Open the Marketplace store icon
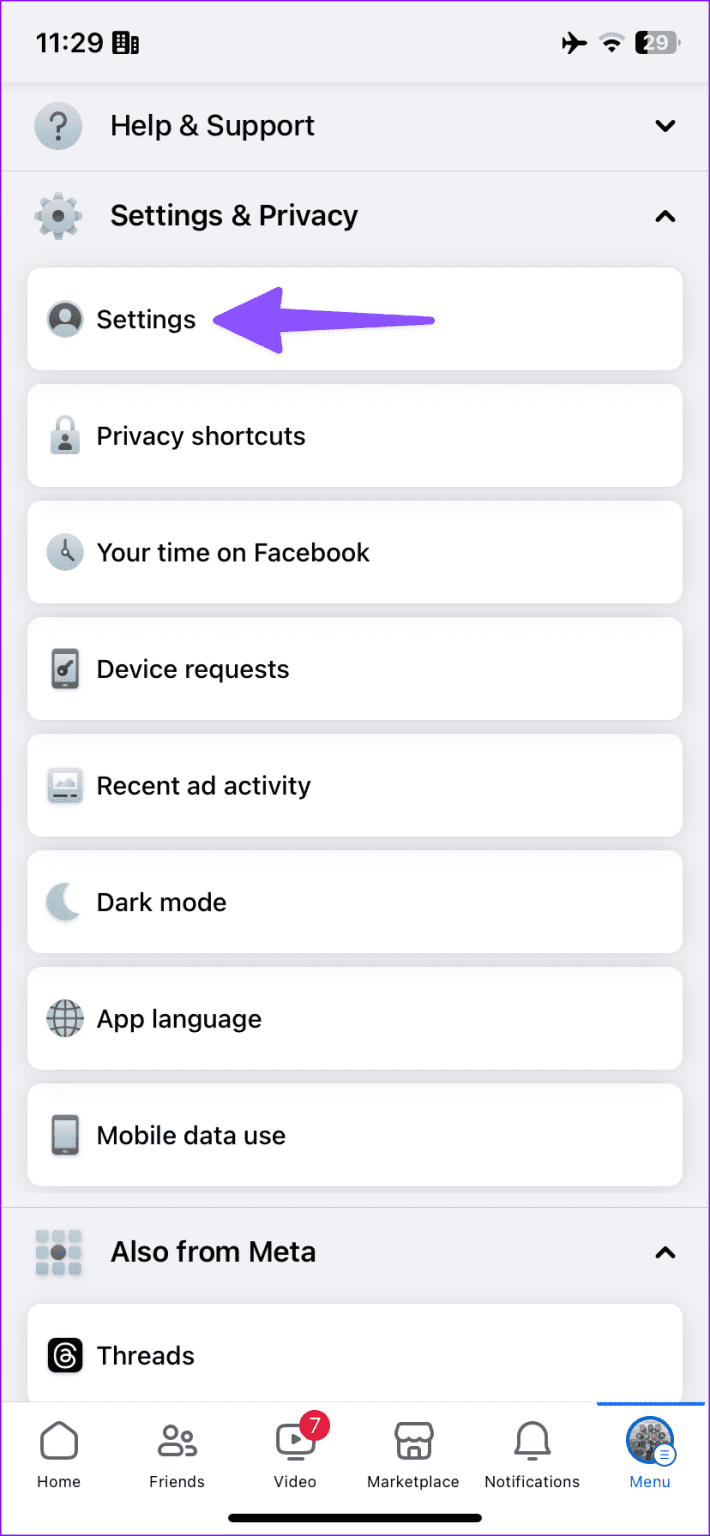710x1536 pixels. [x=413, y=1442]
